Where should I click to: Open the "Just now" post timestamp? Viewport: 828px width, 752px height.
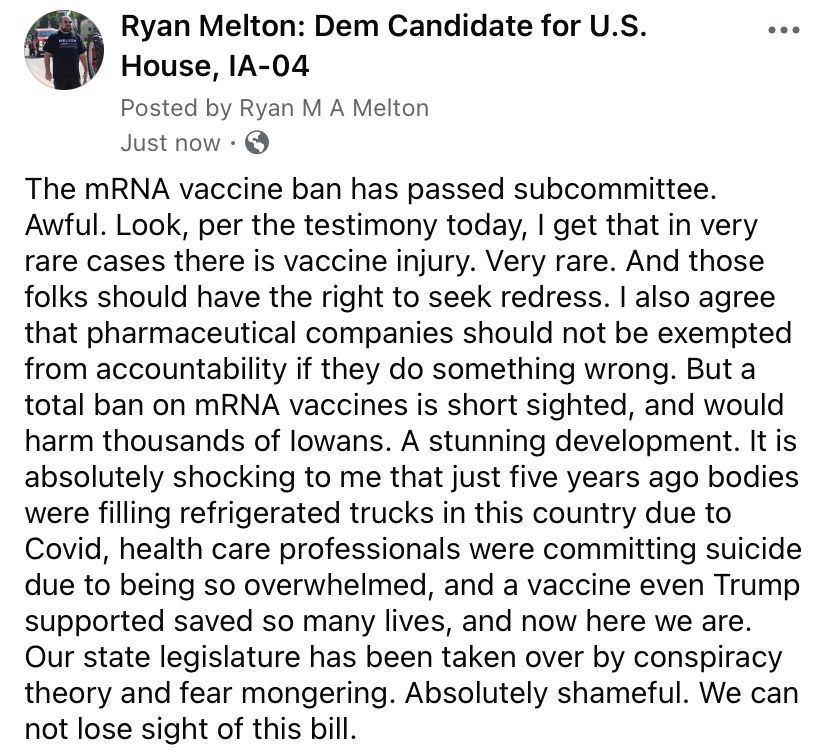[170, 143]
